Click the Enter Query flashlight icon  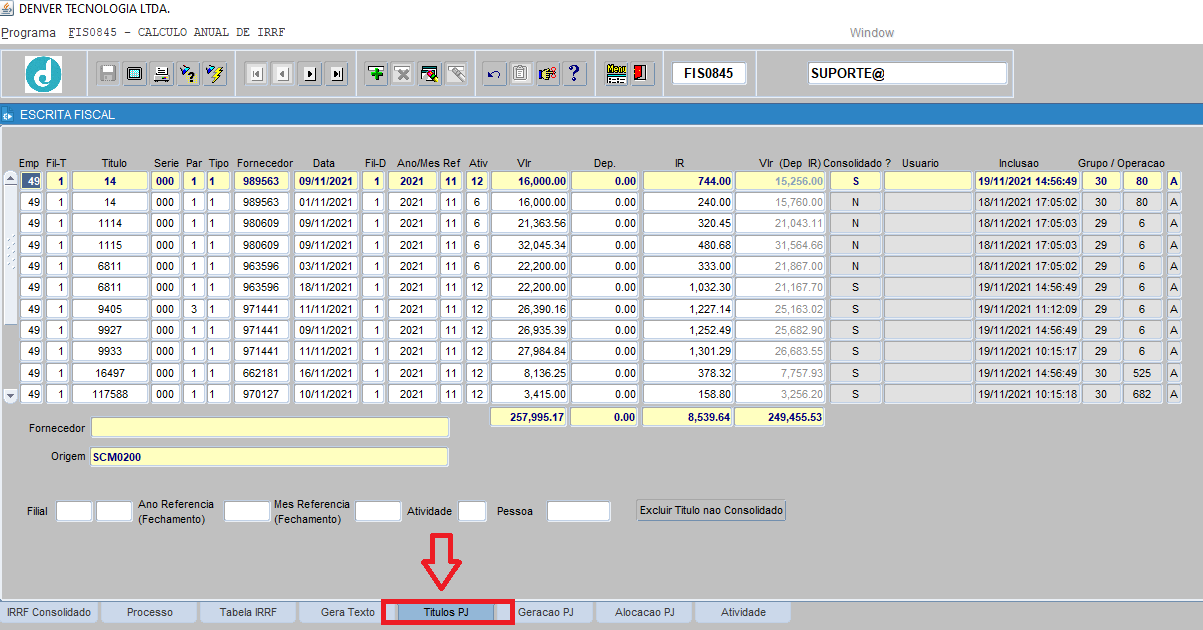(188, 74)
